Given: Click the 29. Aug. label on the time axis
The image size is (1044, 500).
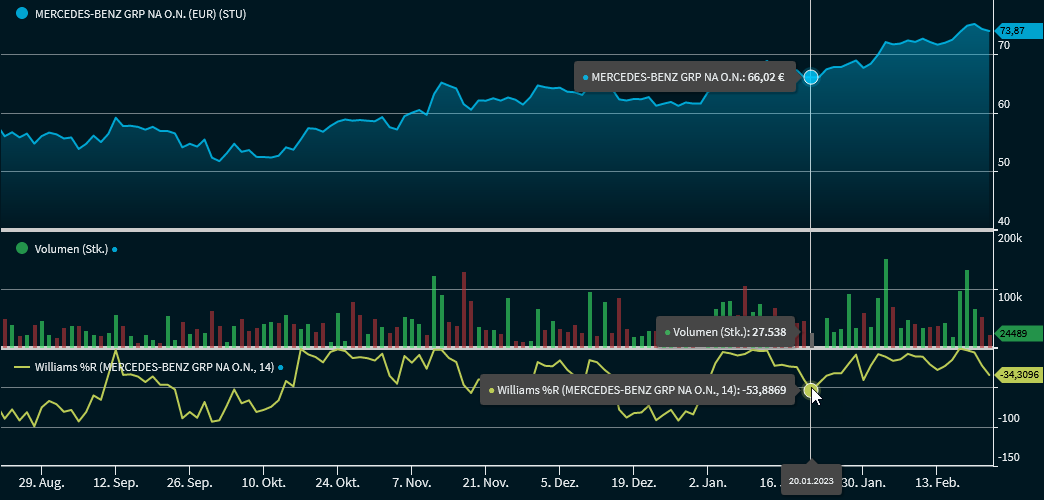Looking at the screenshot, I should pos(43,482).
